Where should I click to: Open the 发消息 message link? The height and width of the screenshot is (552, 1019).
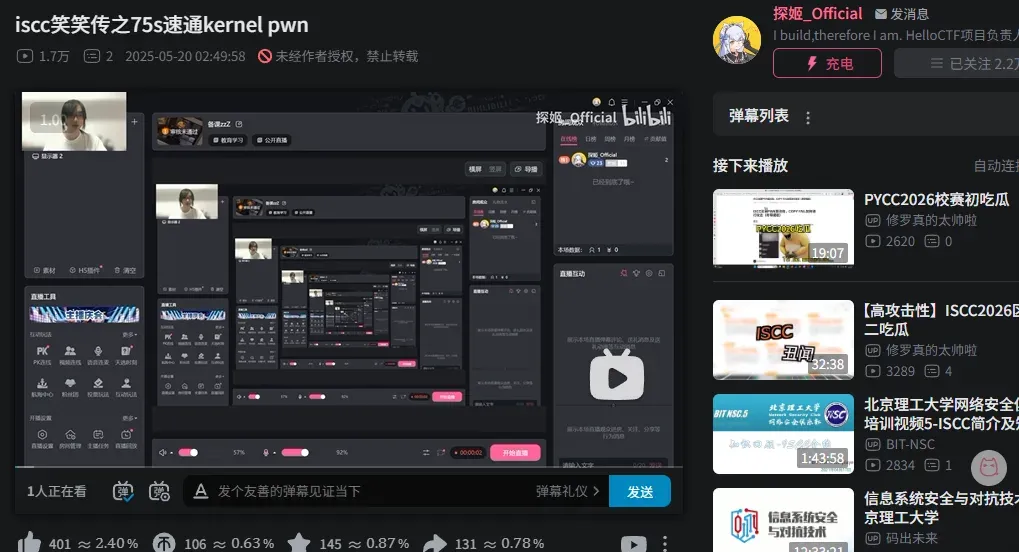tap(901, 14)
